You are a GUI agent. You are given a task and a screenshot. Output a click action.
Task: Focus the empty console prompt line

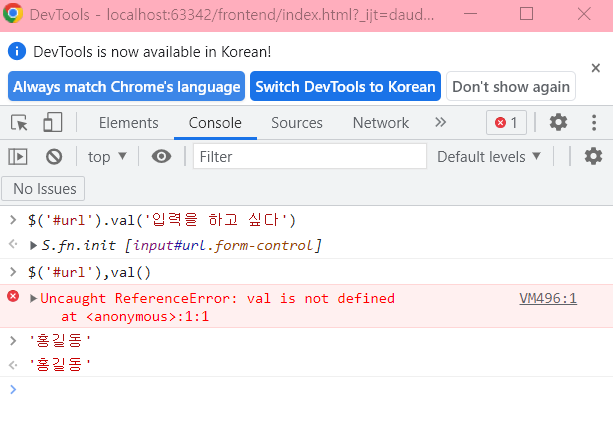(306, 389)
